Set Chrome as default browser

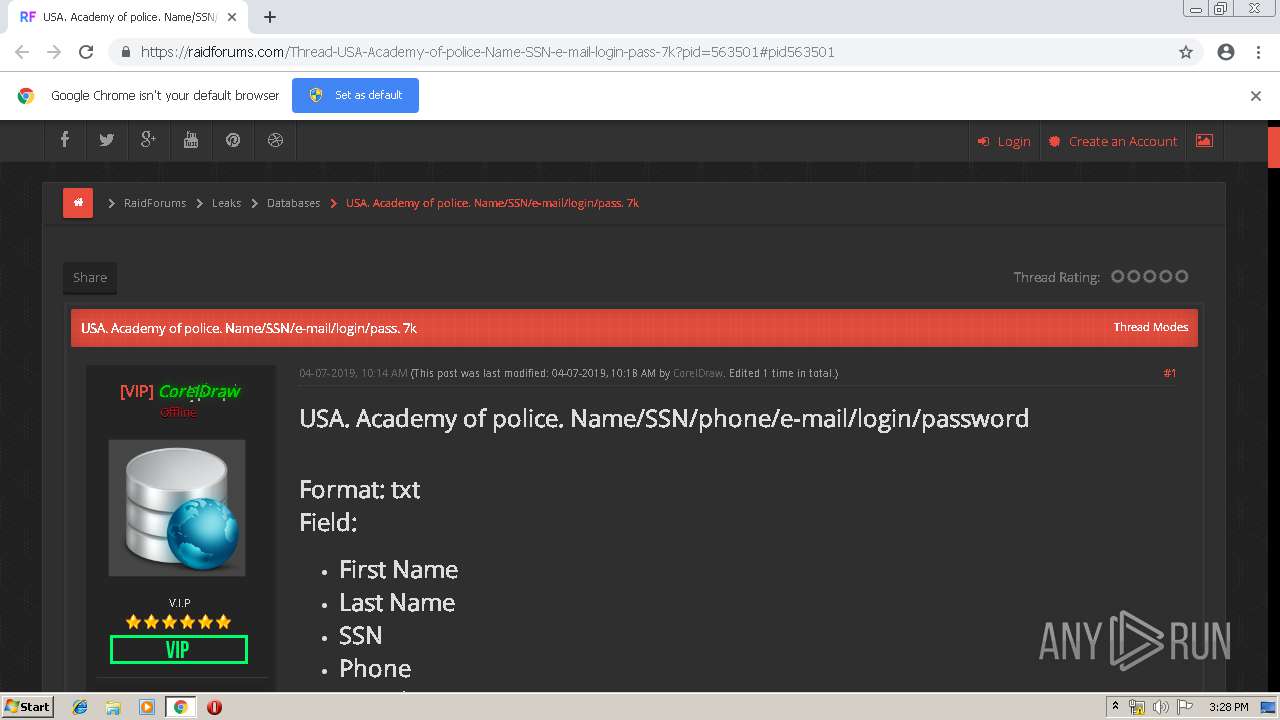(x=355, y=95)
